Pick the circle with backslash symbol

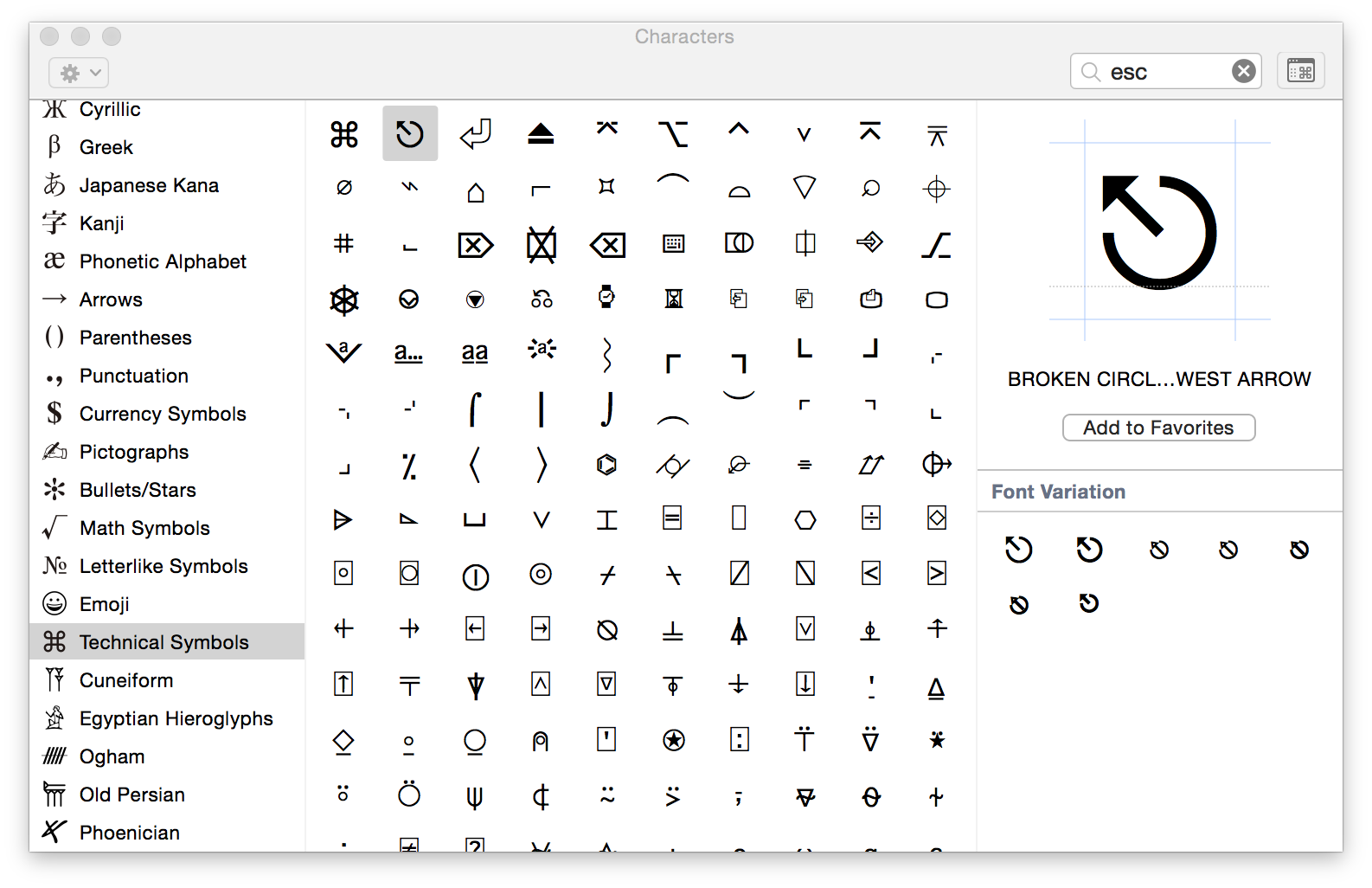point(607,630)
